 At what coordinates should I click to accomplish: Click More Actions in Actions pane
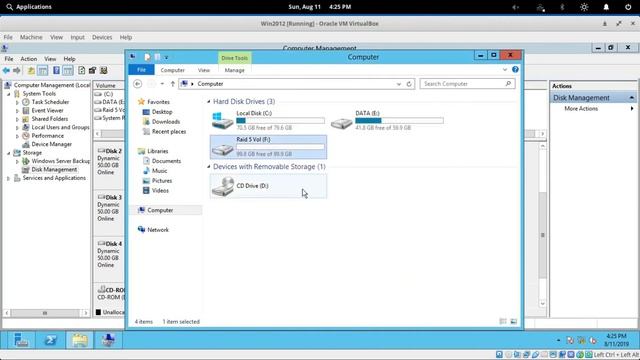click(x=581, y=109)
